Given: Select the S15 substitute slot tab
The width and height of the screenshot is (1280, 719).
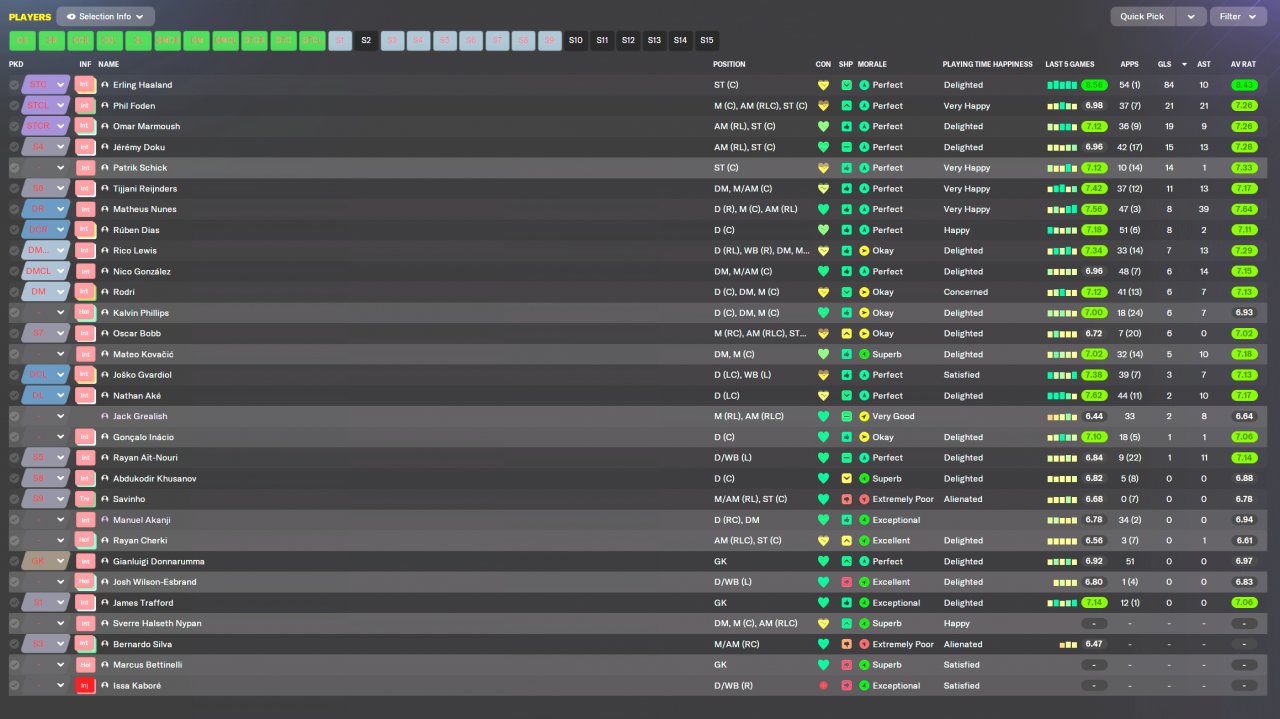Looking at the screenshot, I should 707,41.
